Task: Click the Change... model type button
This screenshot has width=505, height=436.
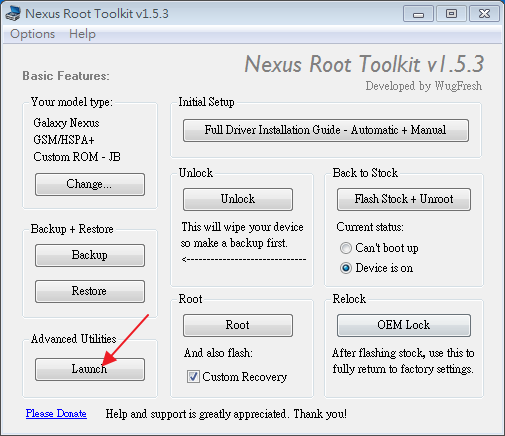Action: pos(90,184)
